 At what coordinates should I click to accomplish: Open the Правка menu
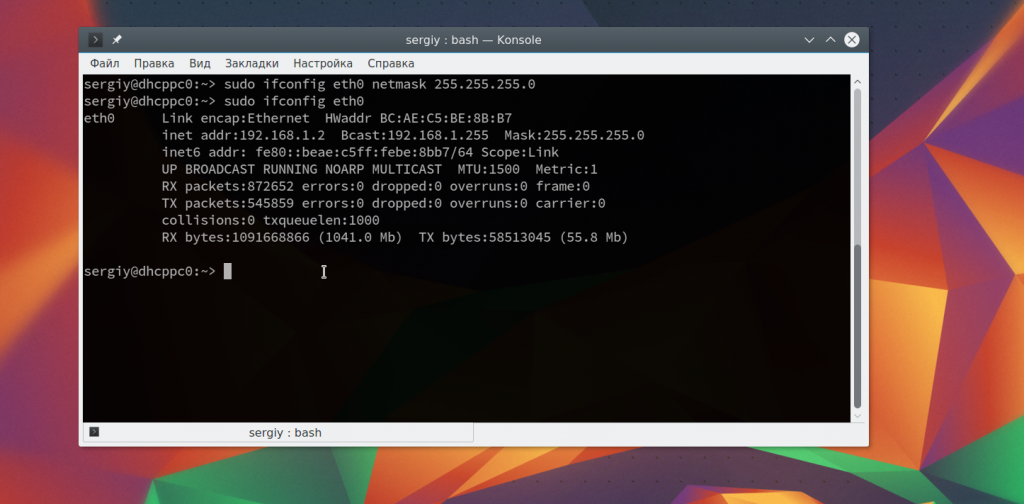154,63
